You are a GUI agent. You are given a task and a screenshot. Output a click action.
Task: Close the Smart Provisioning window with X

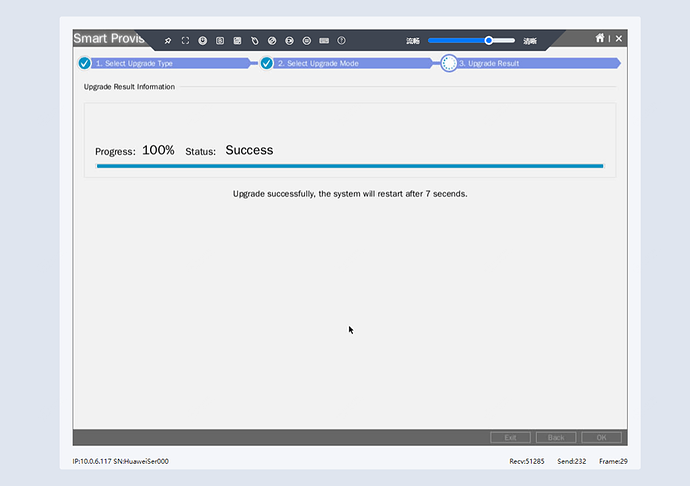pyautogui.click(x=619, y=38)
